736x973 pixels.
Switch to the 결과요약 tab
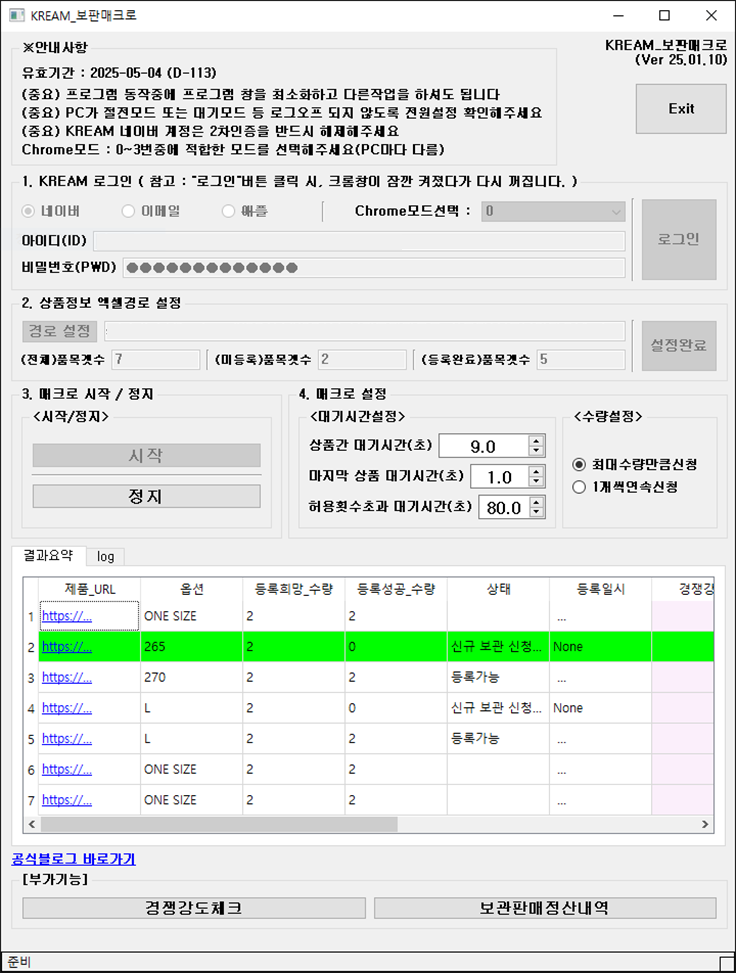[48, 555]
